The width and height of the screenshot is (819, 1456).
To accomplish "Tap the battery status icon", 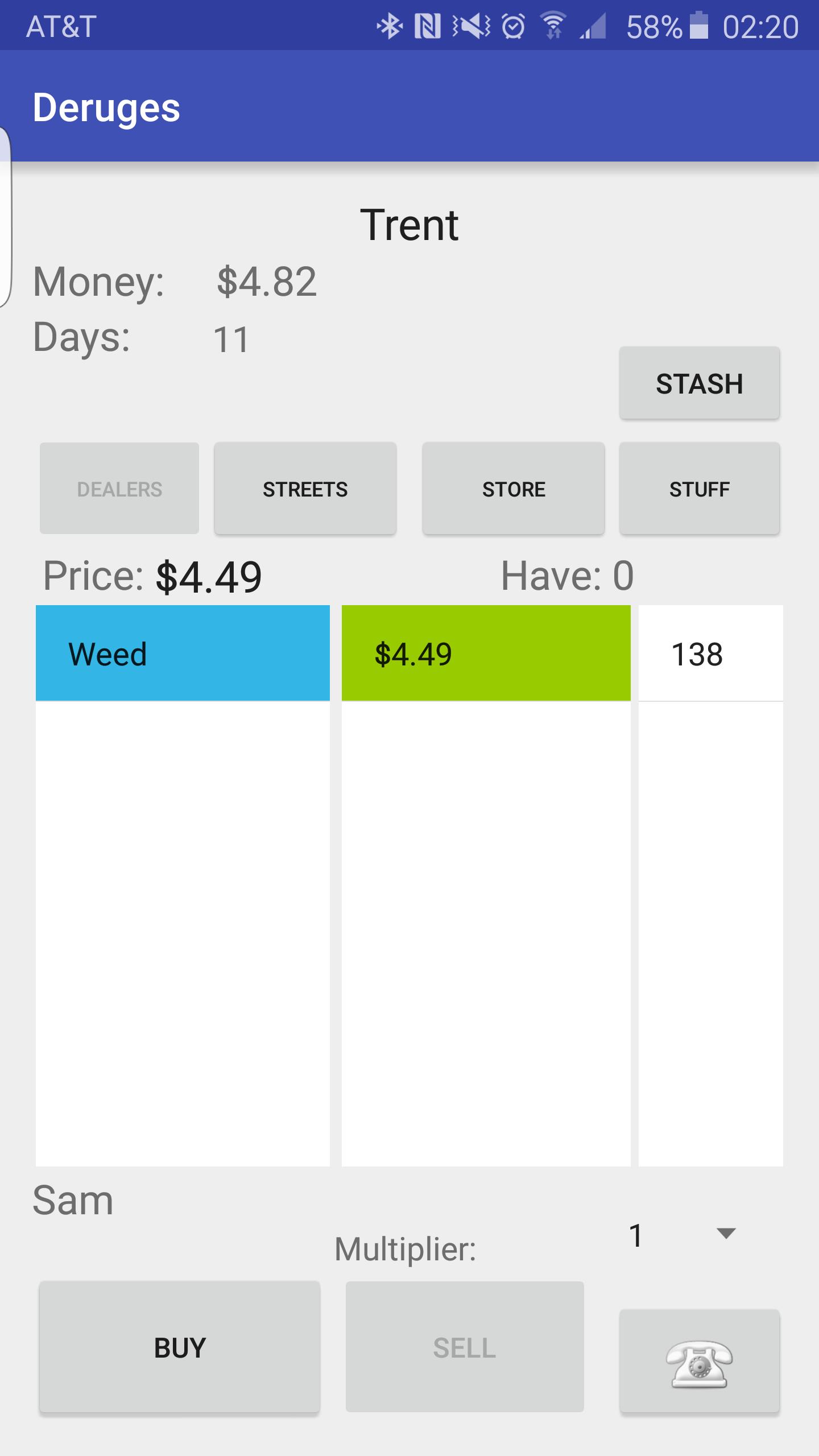I will 699,26.
